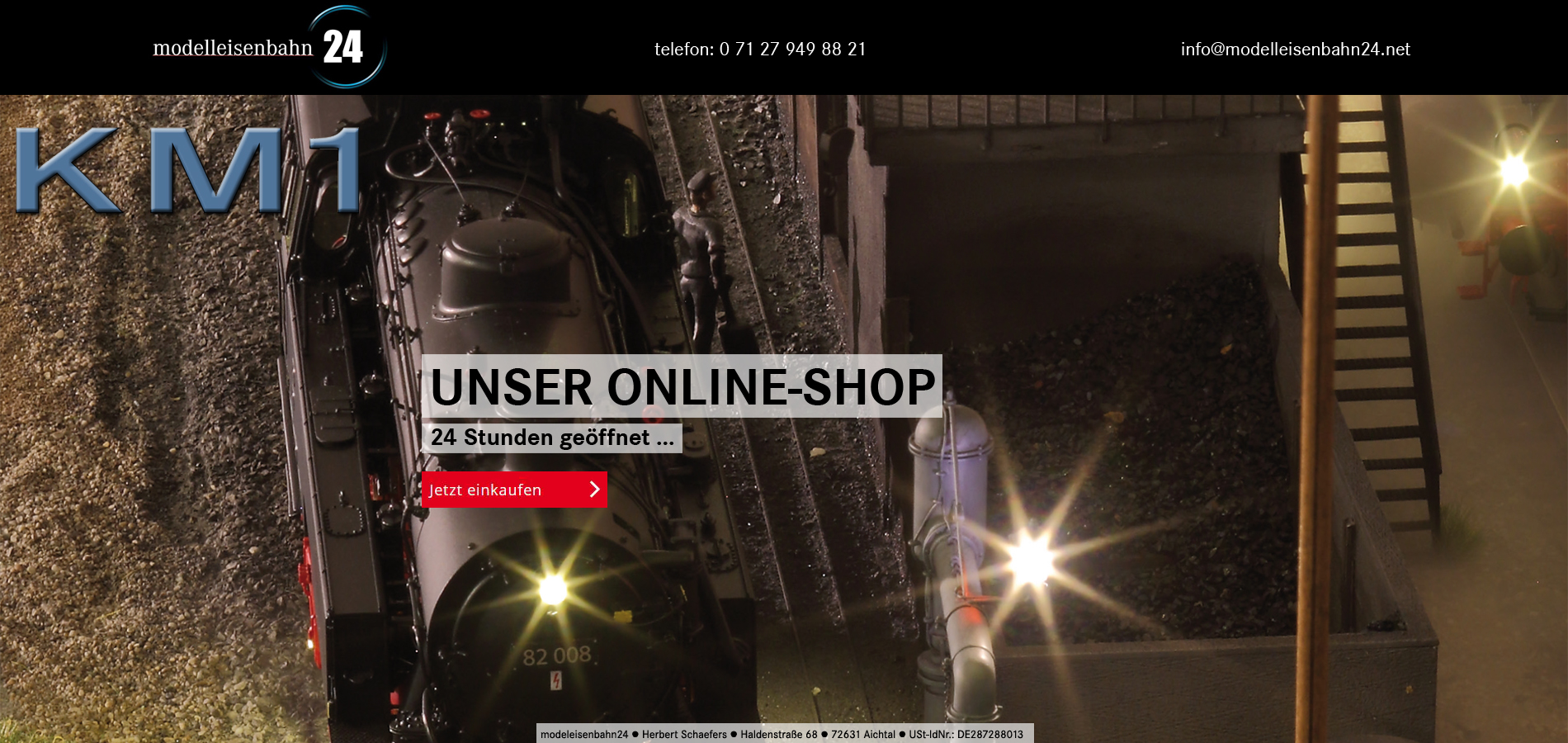Click the red lightning warning sign on locomotive

coord(556,680)
